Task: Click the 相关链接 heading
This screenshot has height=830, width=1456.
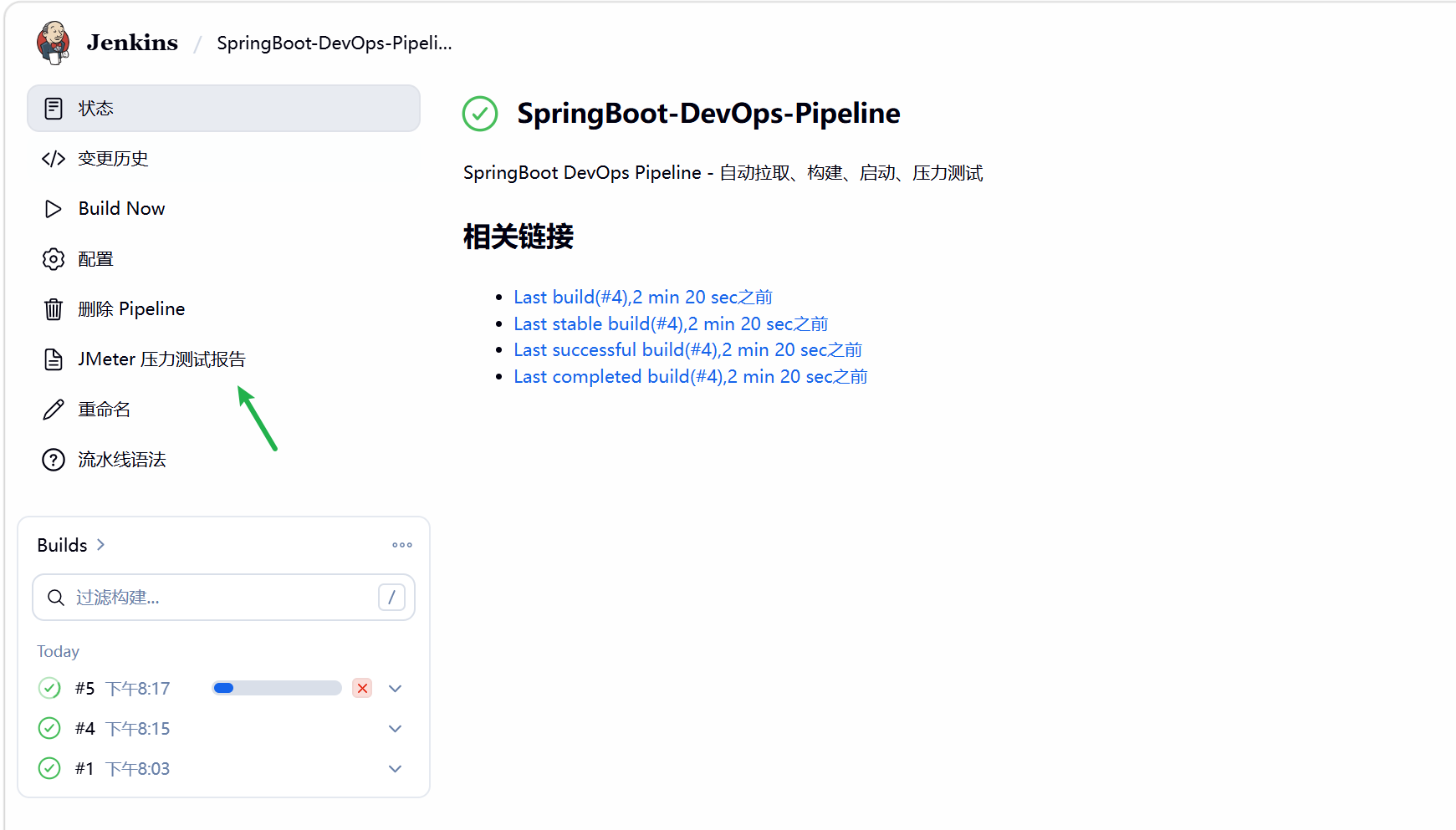Action: pos(519,237)
